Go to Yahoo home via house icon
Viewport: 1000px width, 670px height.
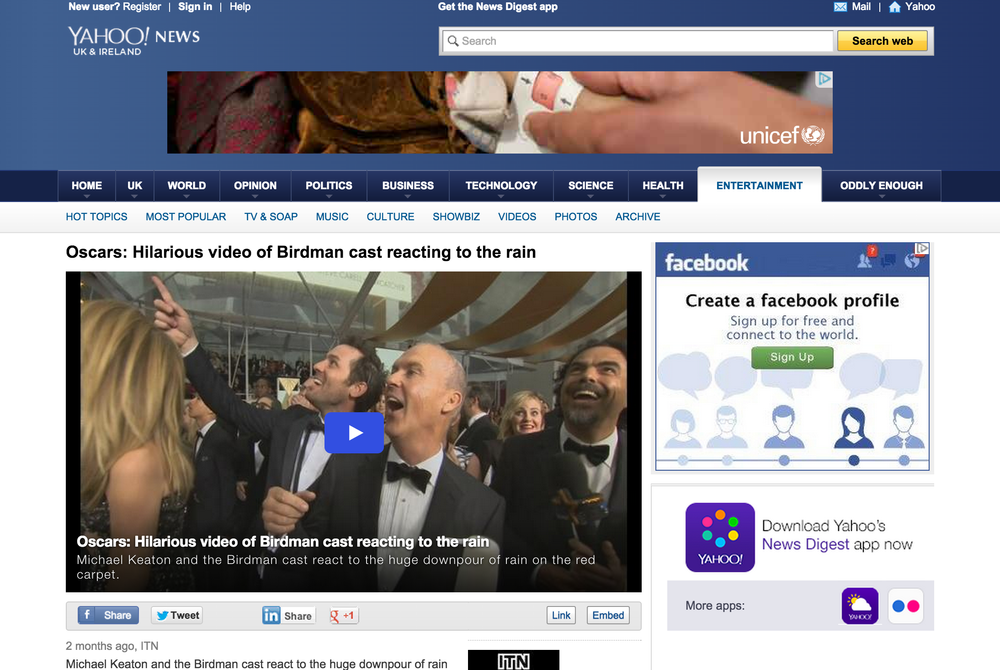click(895, 7)
